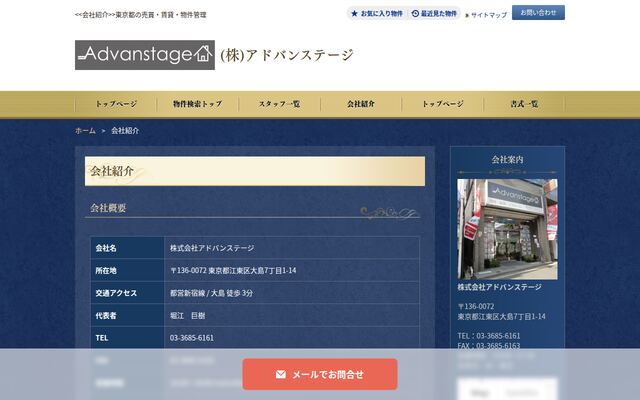Screen dimensions: 640x400
Task: Click the 会社紹介 gold banner heading
Action: (x=255, y=171)
